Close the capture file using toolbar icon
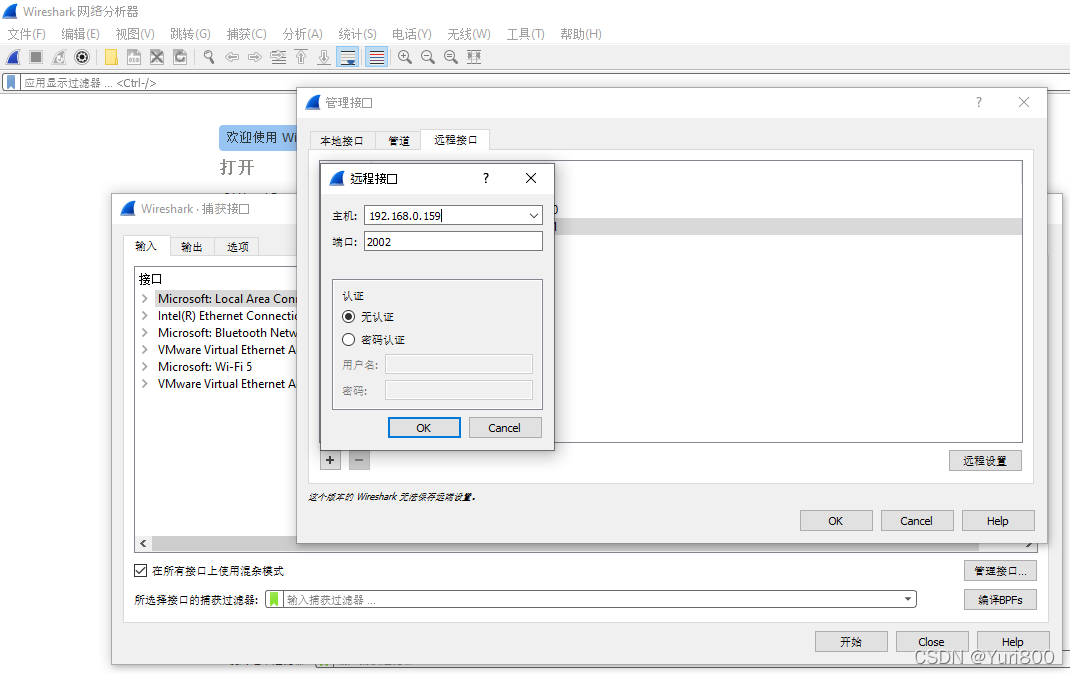1070x674 pixels. (x=157, y=57)
